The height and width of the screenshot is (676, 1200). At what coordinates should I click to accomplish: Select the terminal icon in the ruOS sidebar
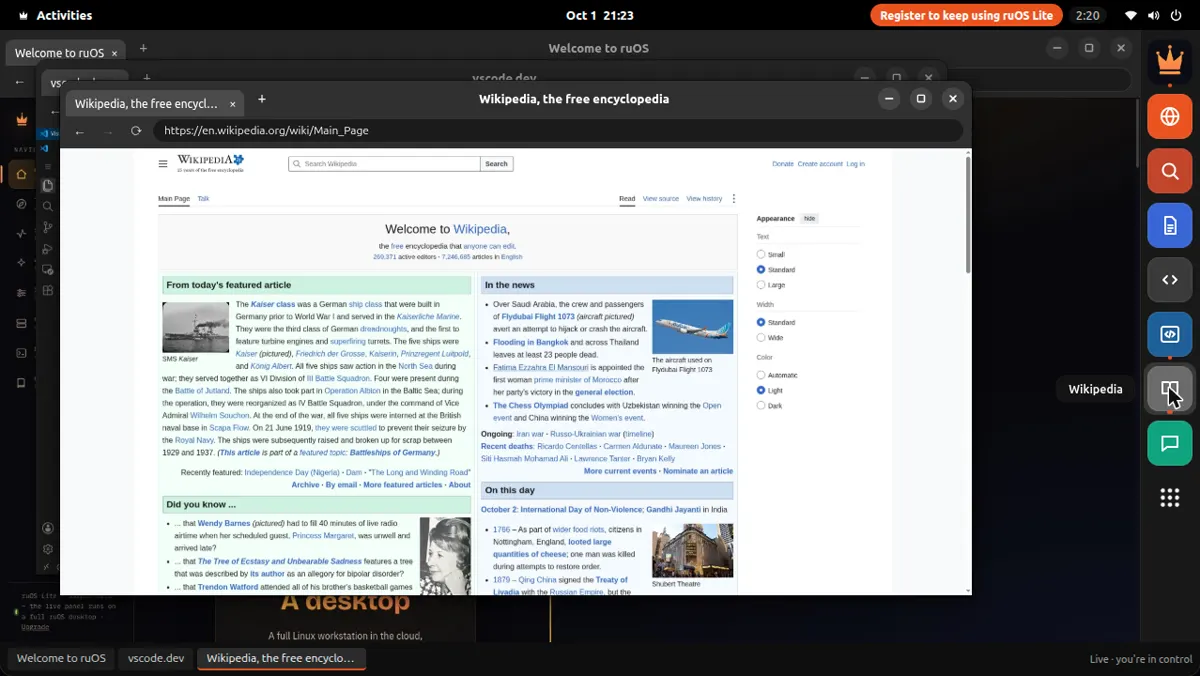(x=21, y=353)
